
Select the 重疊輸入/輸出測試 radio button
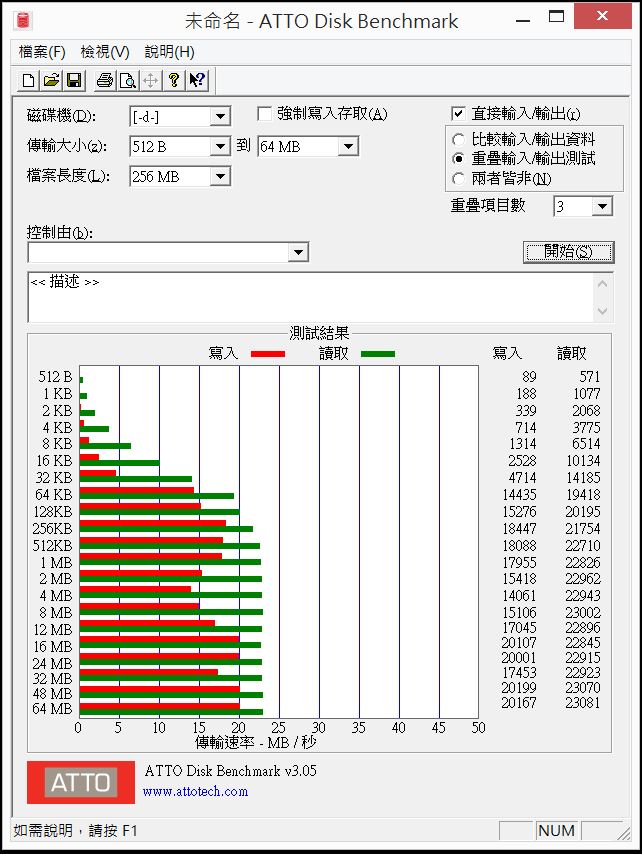(458, 158)
